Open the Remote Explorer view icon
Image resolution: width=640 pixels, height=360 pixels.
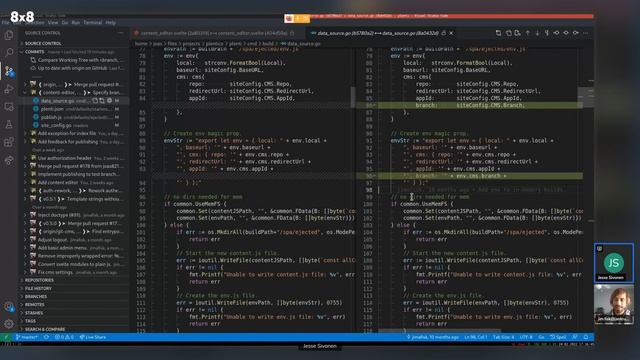[x=9, y=107]
